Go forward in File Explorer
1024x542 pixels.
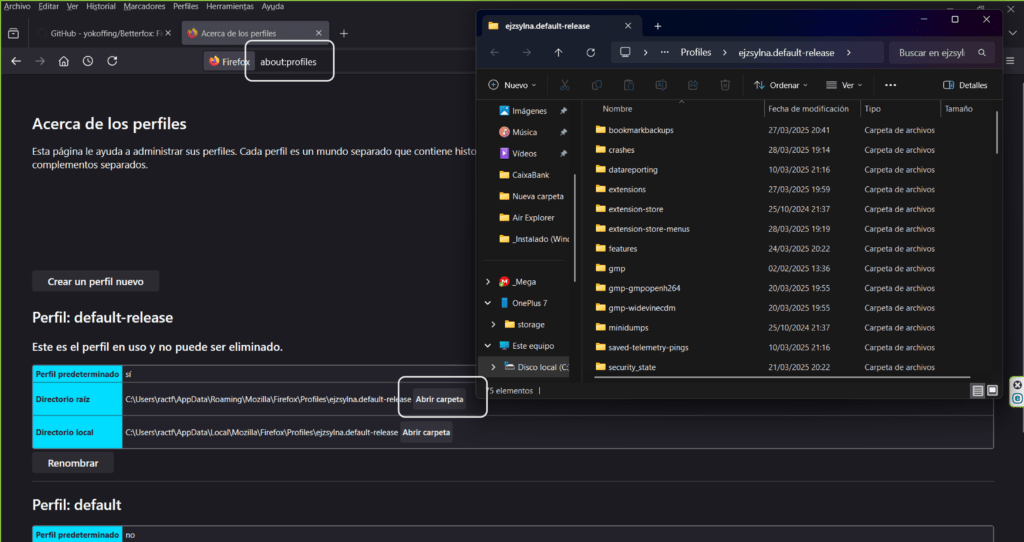pyautogui.click(x=526, y=53)
